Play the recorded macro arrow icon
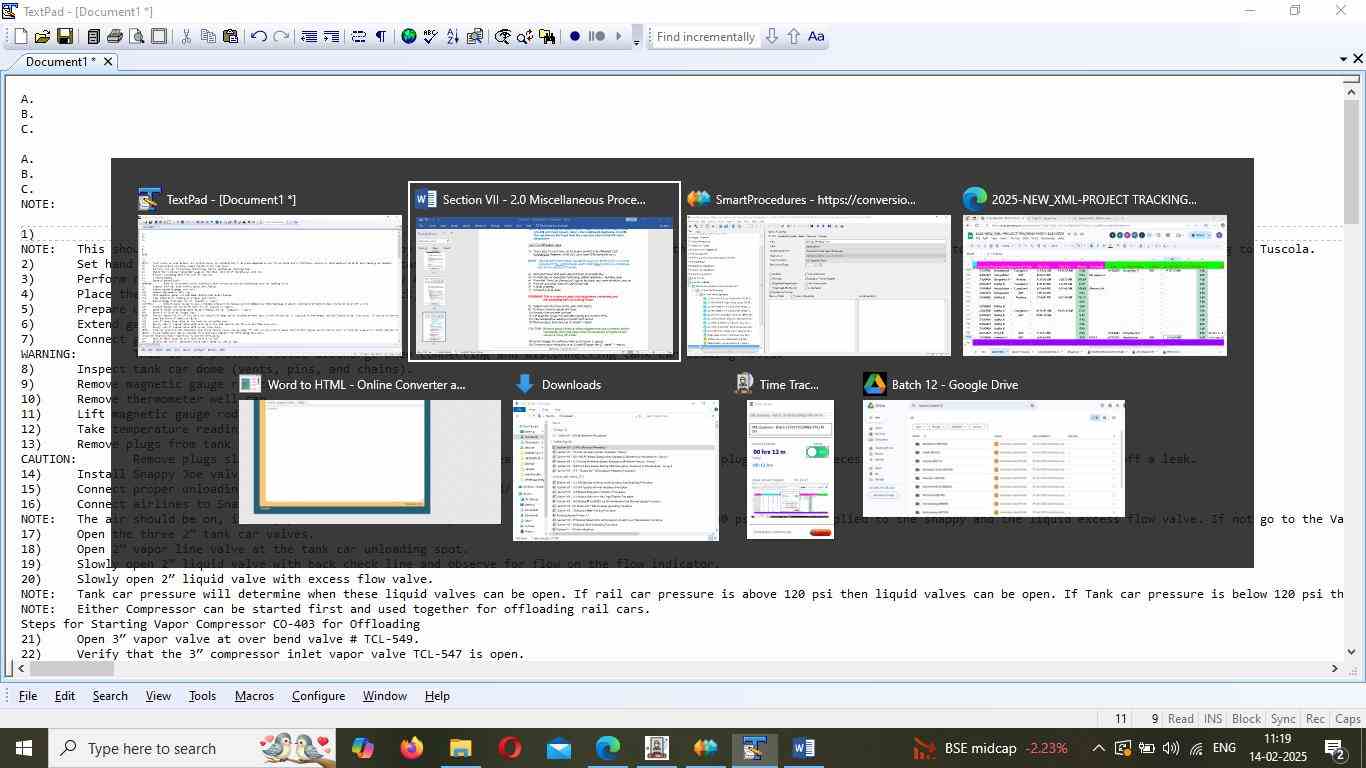 [619, 36]
